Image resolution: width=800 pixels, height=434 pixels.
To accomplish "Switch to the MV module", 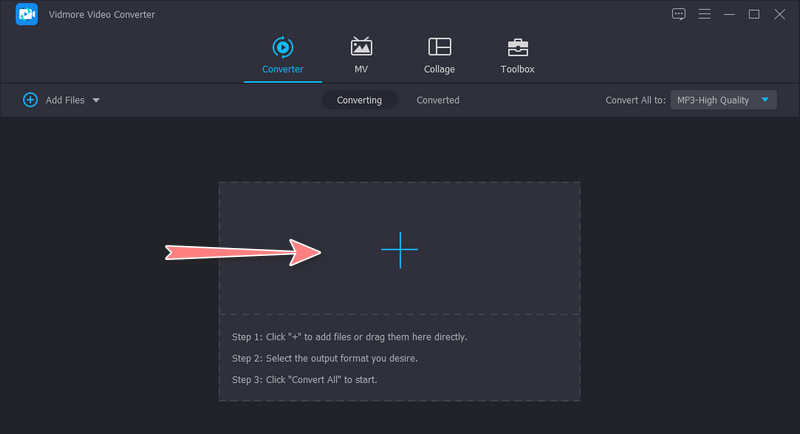I will pyautogui.click(x=361, y=47).
